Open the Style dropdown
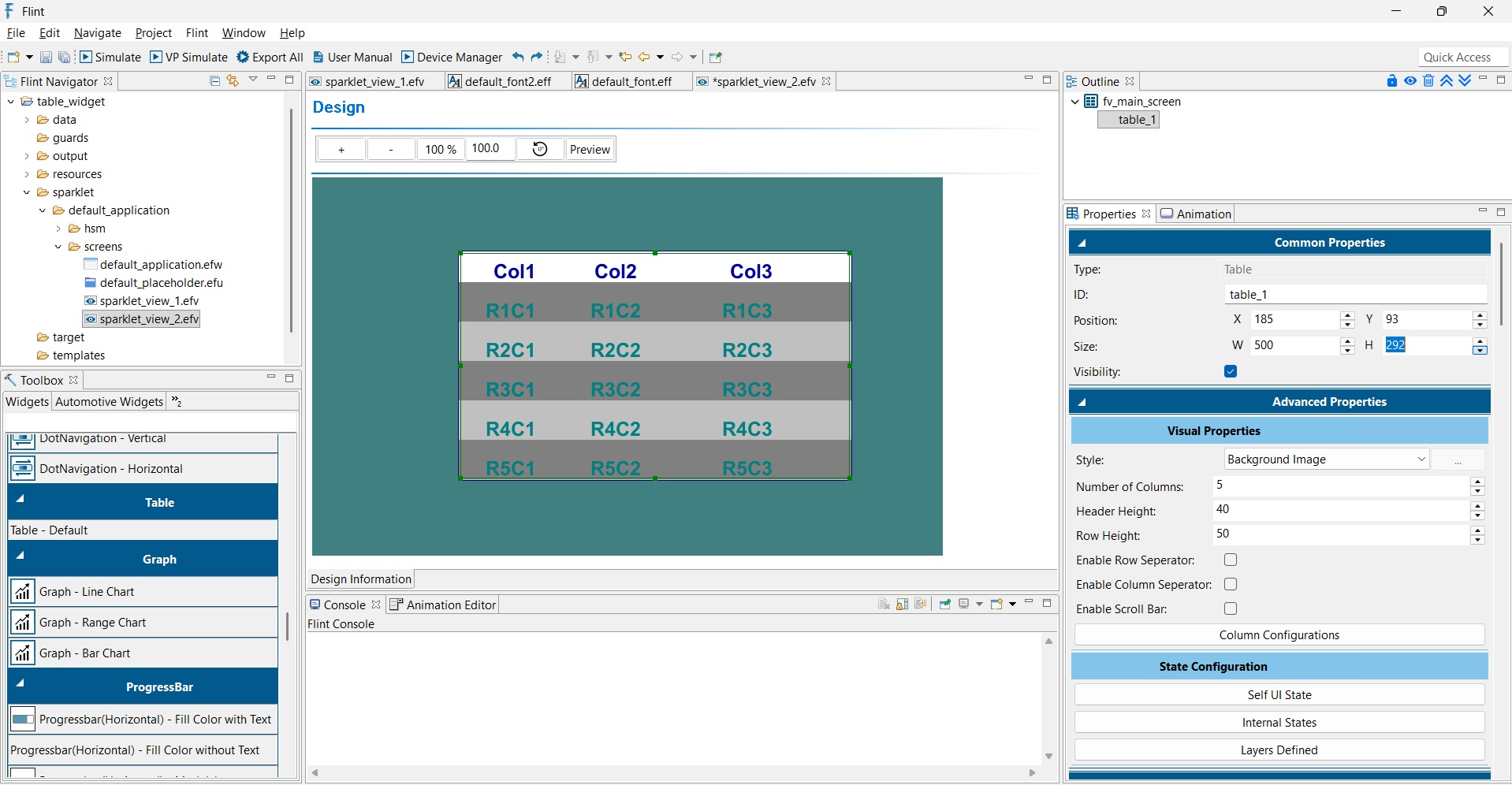Screen dimensions: 1512x785 pyautogui.click(x=1327, y=459)
